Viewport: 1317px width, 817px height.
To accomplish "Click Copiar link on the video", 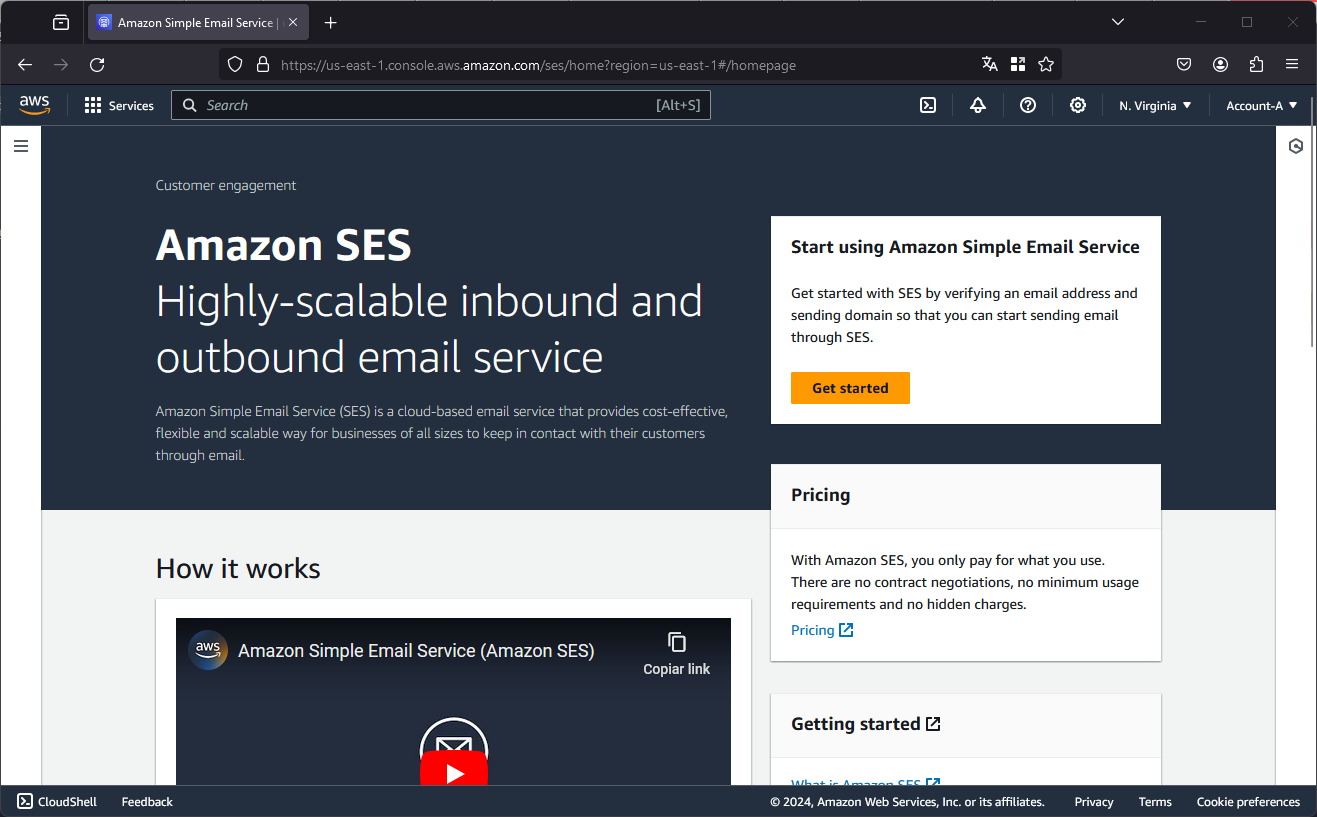I will tap(677, 654).
